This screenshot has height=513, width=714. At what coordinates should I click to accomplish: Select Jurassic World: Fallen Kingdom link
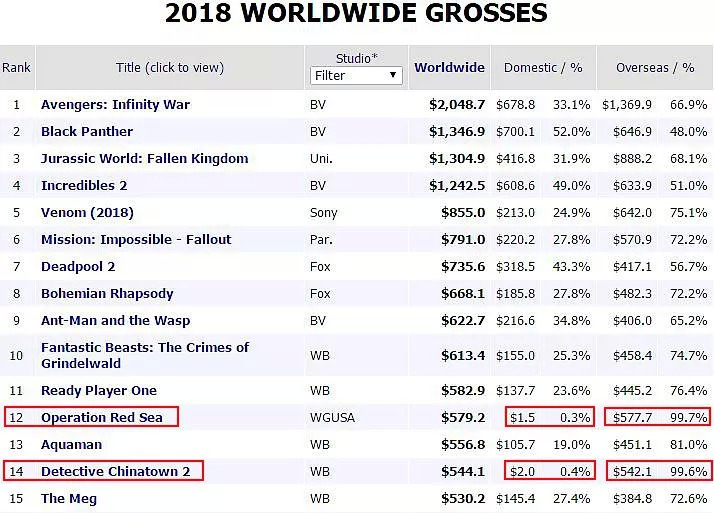point(144,158)
